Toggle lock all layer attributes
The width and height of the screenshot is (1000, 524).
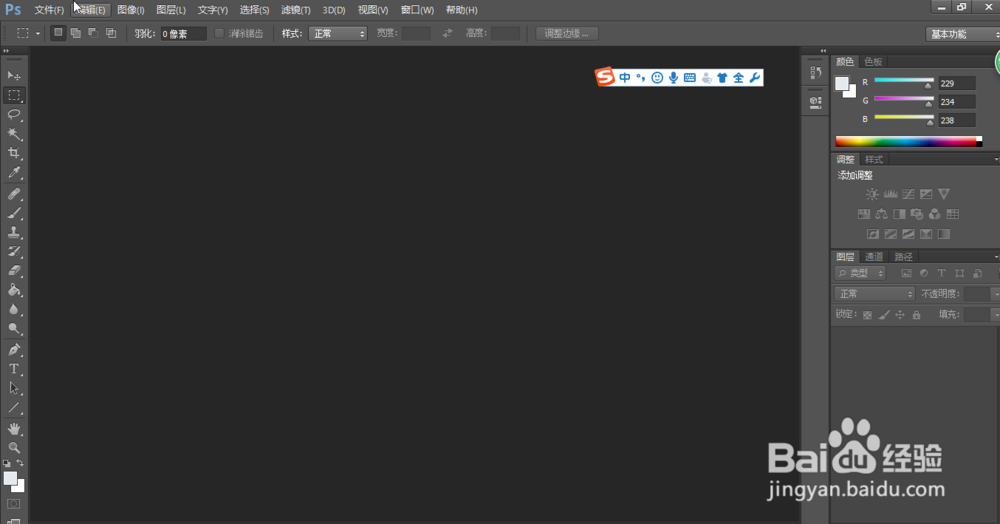(916, 315)
